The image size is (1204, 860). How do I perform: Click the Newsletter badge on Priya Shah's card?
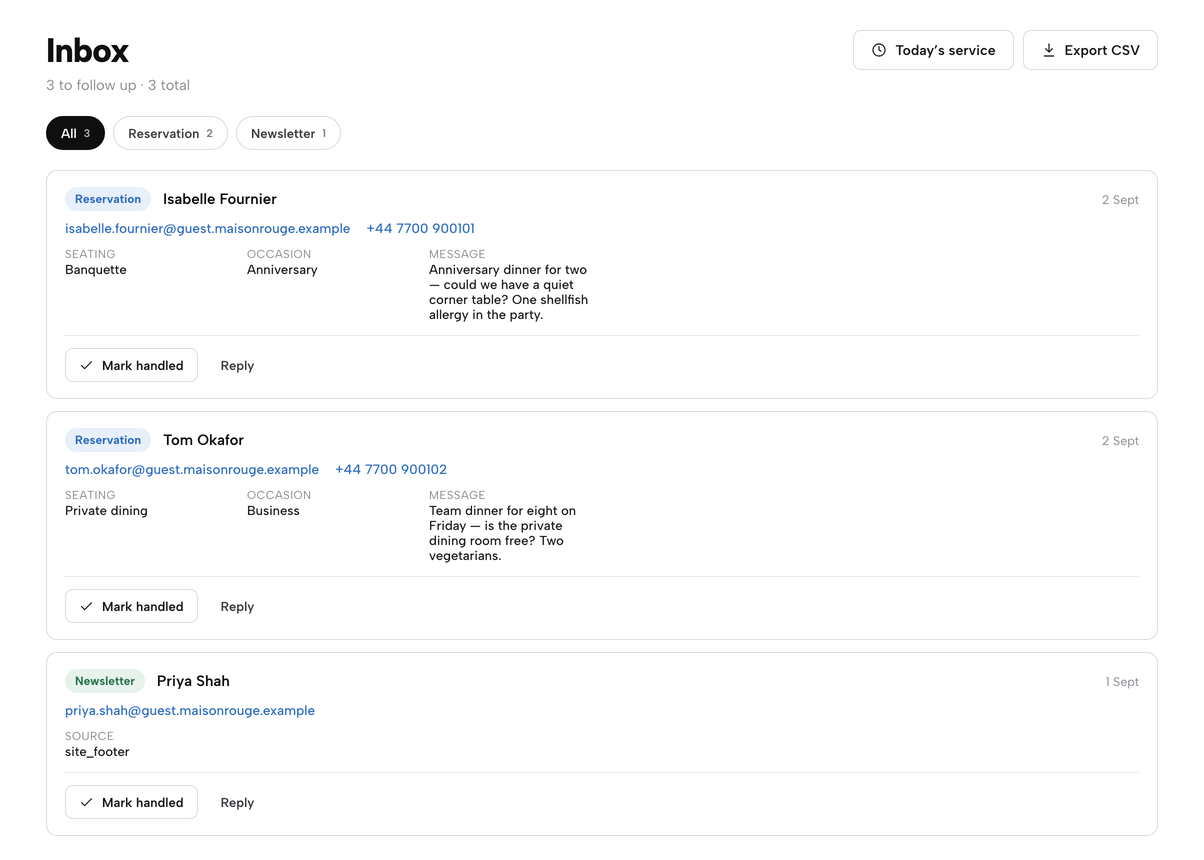[x=105, y=681]
